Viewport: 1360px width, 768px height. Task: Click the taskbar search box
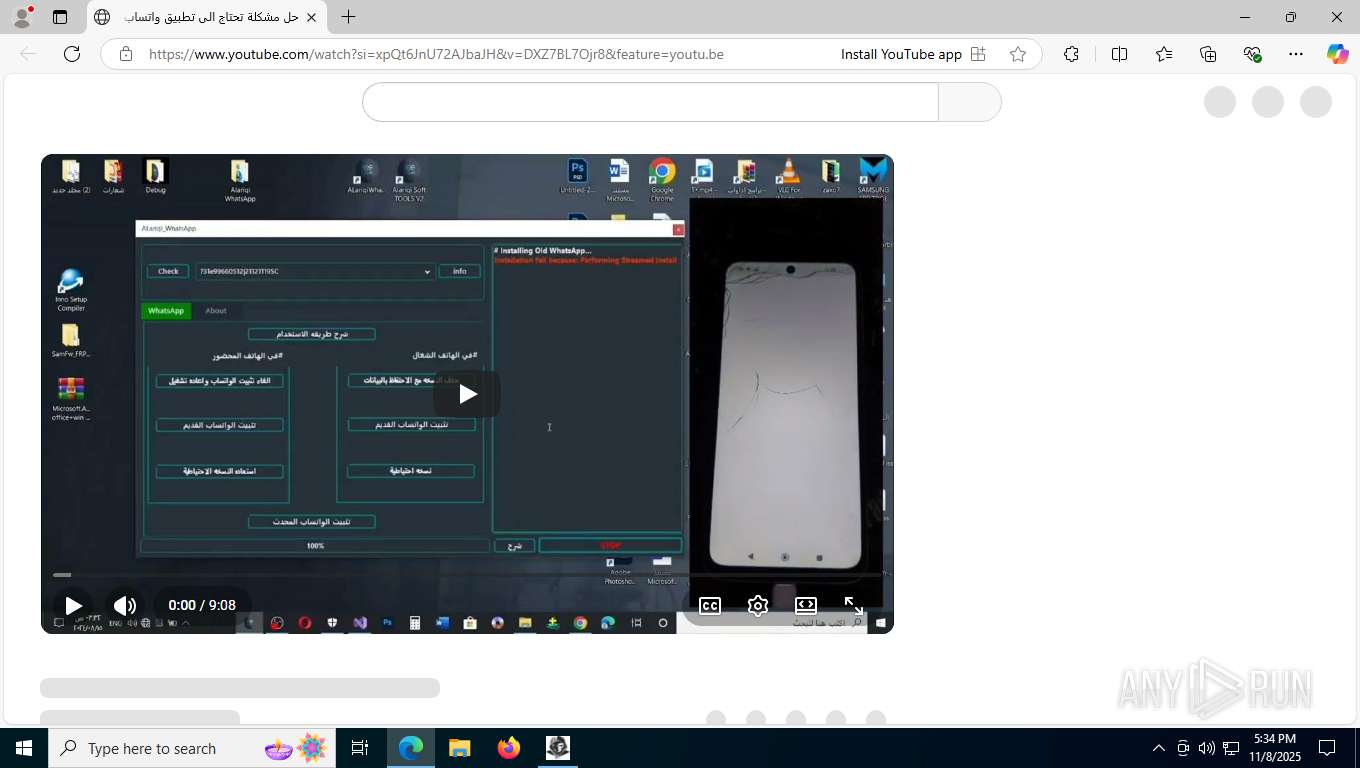point(192,748)
